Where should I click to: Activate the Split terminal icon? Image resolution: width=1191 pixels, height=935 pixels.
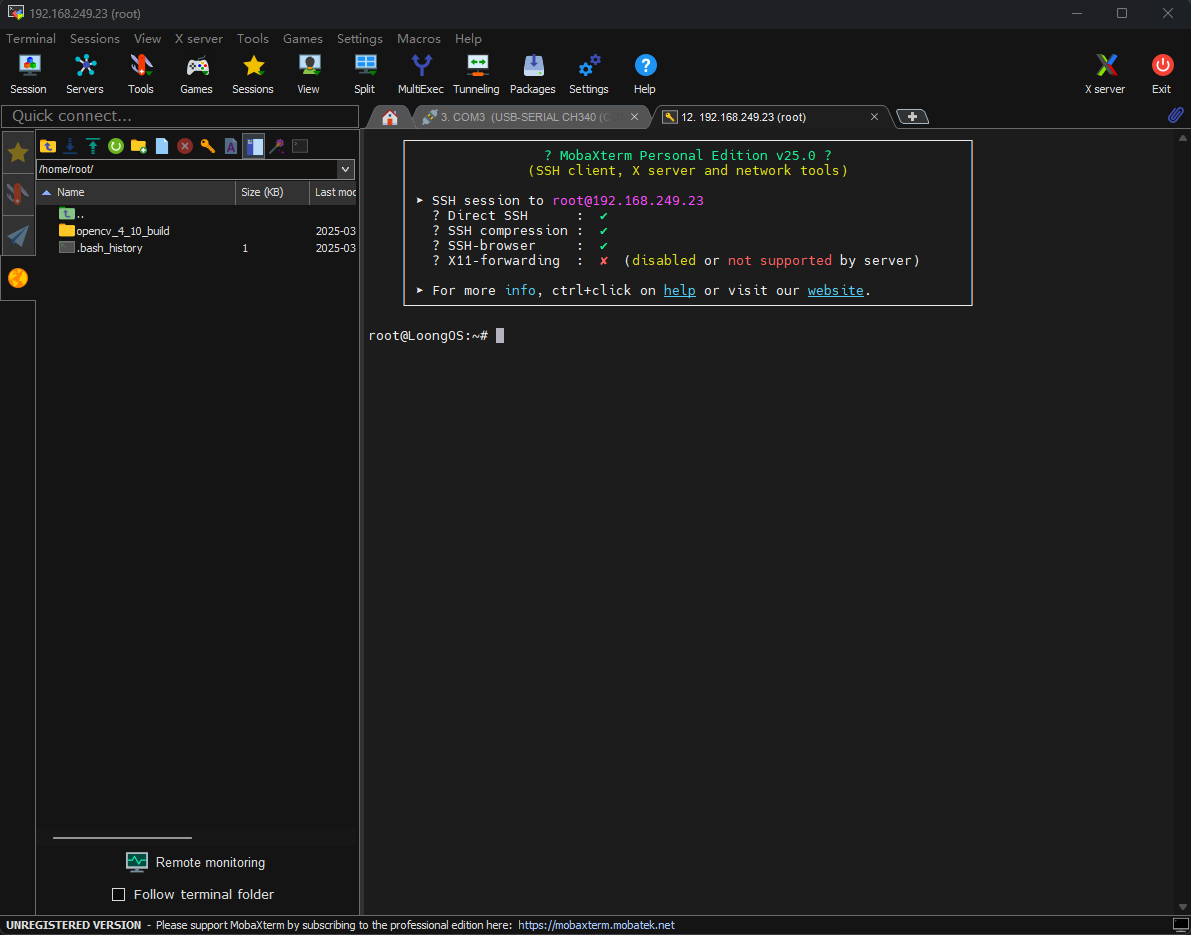click(x=365, y=74)
